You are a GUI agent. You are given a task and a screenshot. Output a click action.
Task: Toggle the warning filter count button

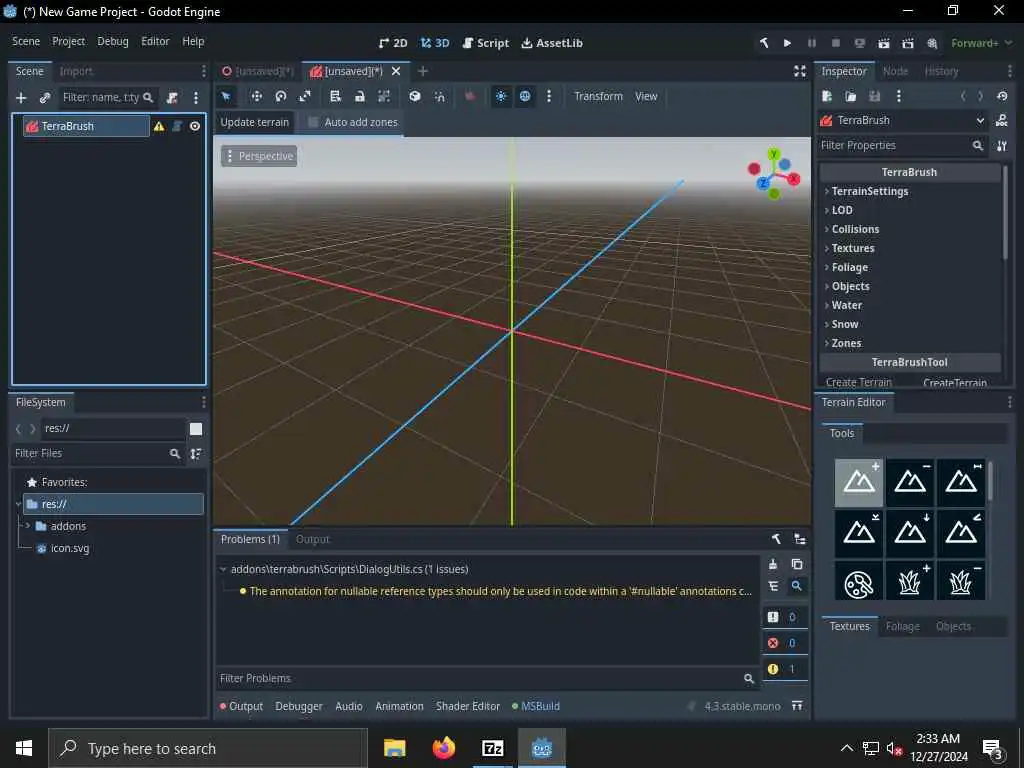click(784, 669)
